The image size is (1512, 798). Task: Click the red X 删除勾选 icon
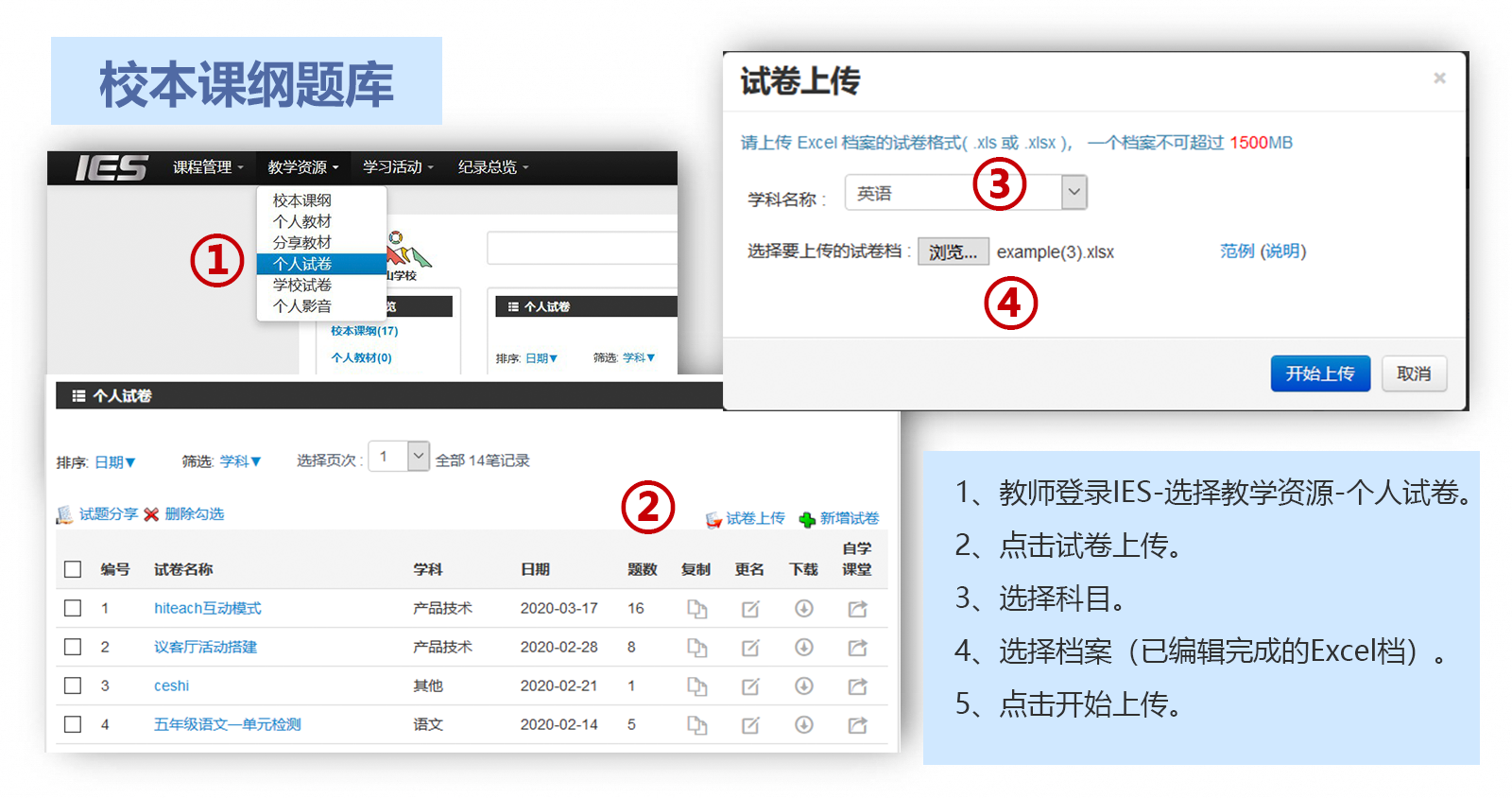point(151,514)
